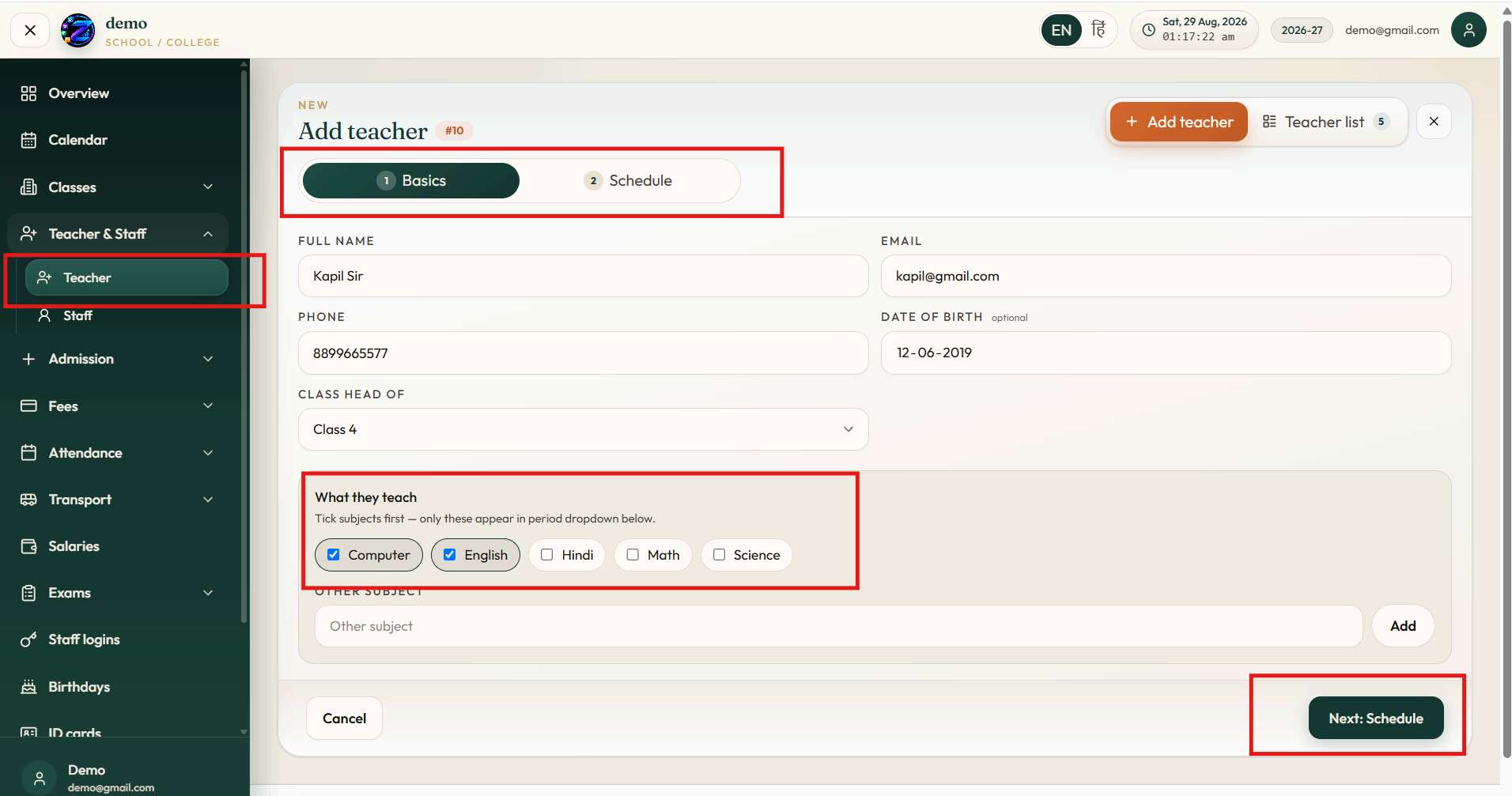Click the Fees card icon
The width and height of the screenshot is (1512, 796).
click(28, 406)
